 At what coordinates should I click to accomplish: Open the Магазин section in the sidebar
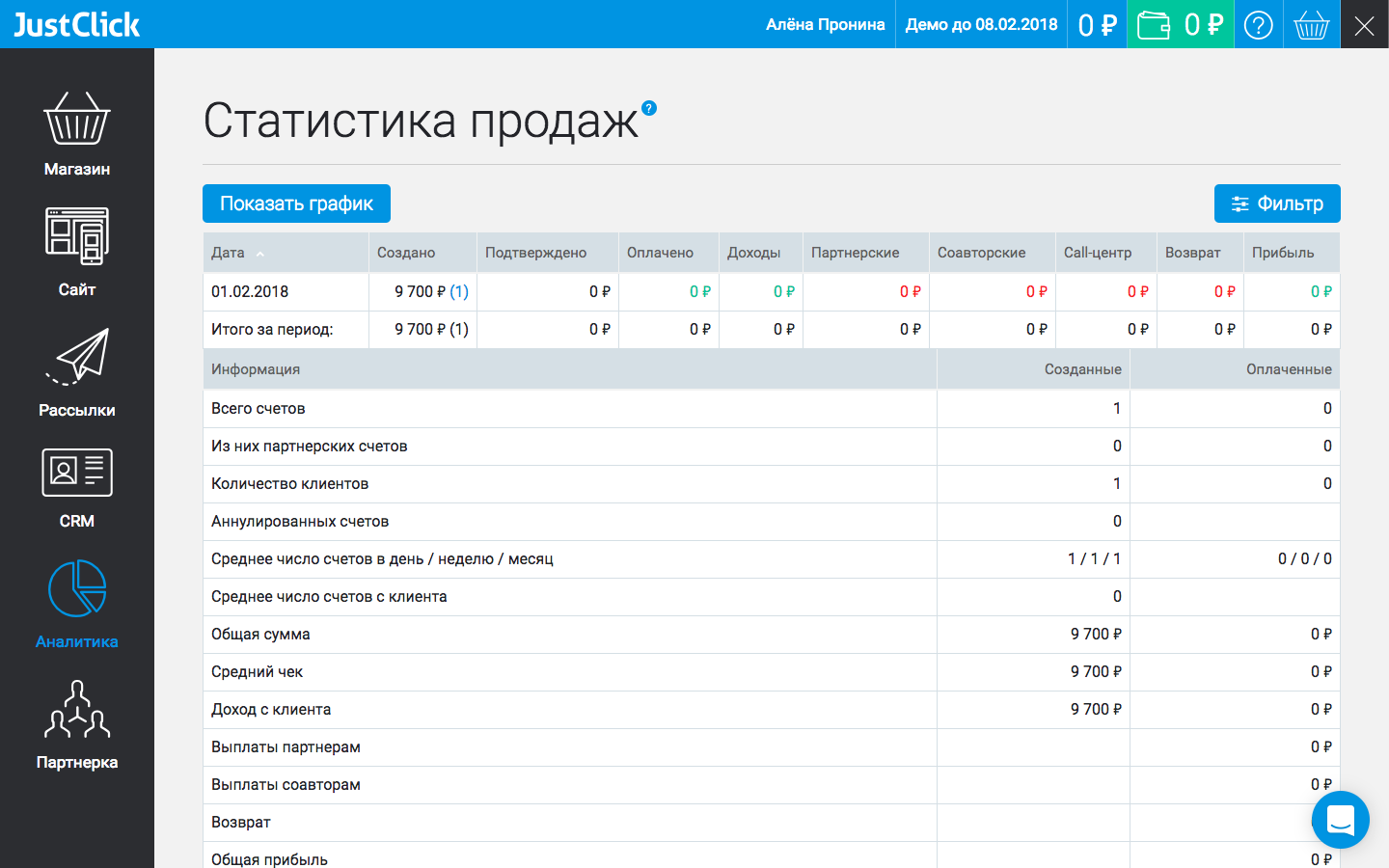(x=76, y=130)
